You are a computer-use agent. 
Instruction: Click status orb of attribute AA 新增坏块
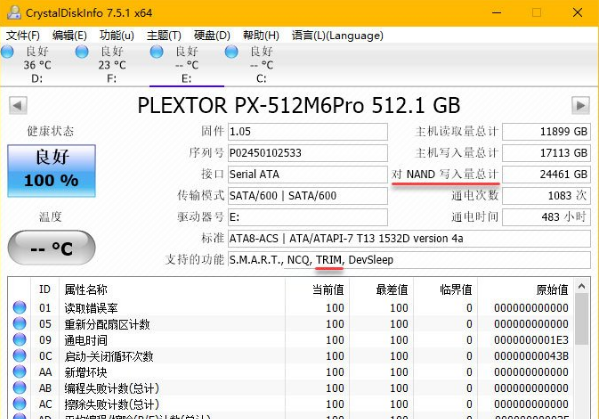[x=19, y=372]
